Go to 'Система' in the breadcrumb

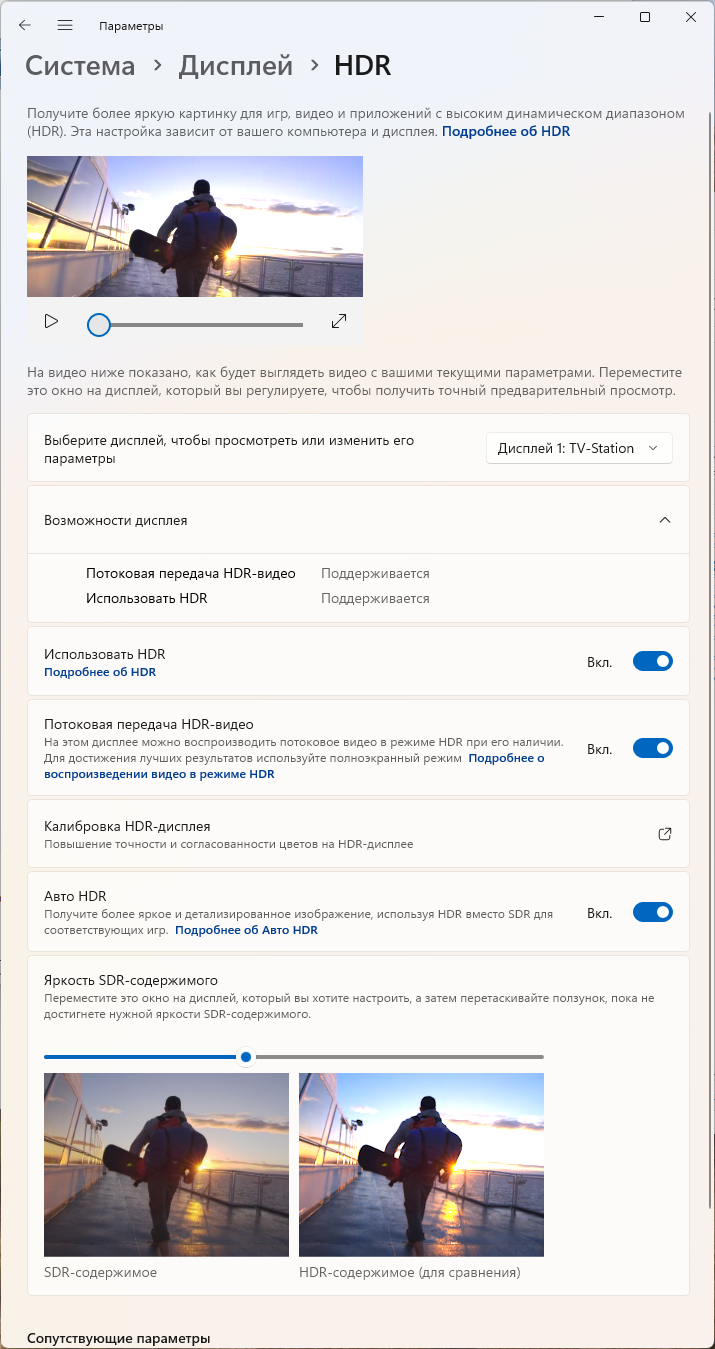80,66
